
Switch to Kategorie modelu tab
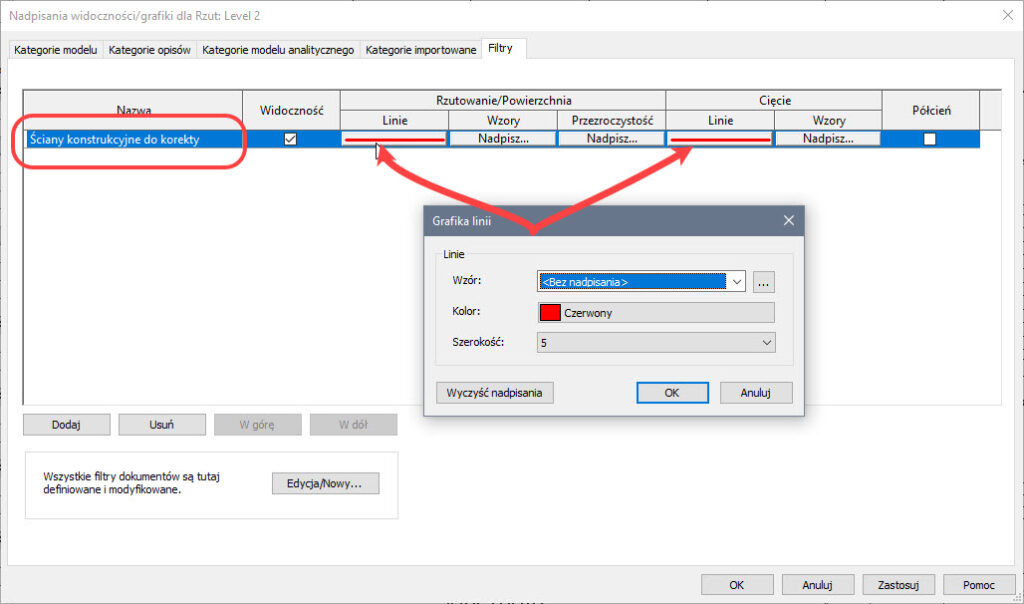coord(56,50)
